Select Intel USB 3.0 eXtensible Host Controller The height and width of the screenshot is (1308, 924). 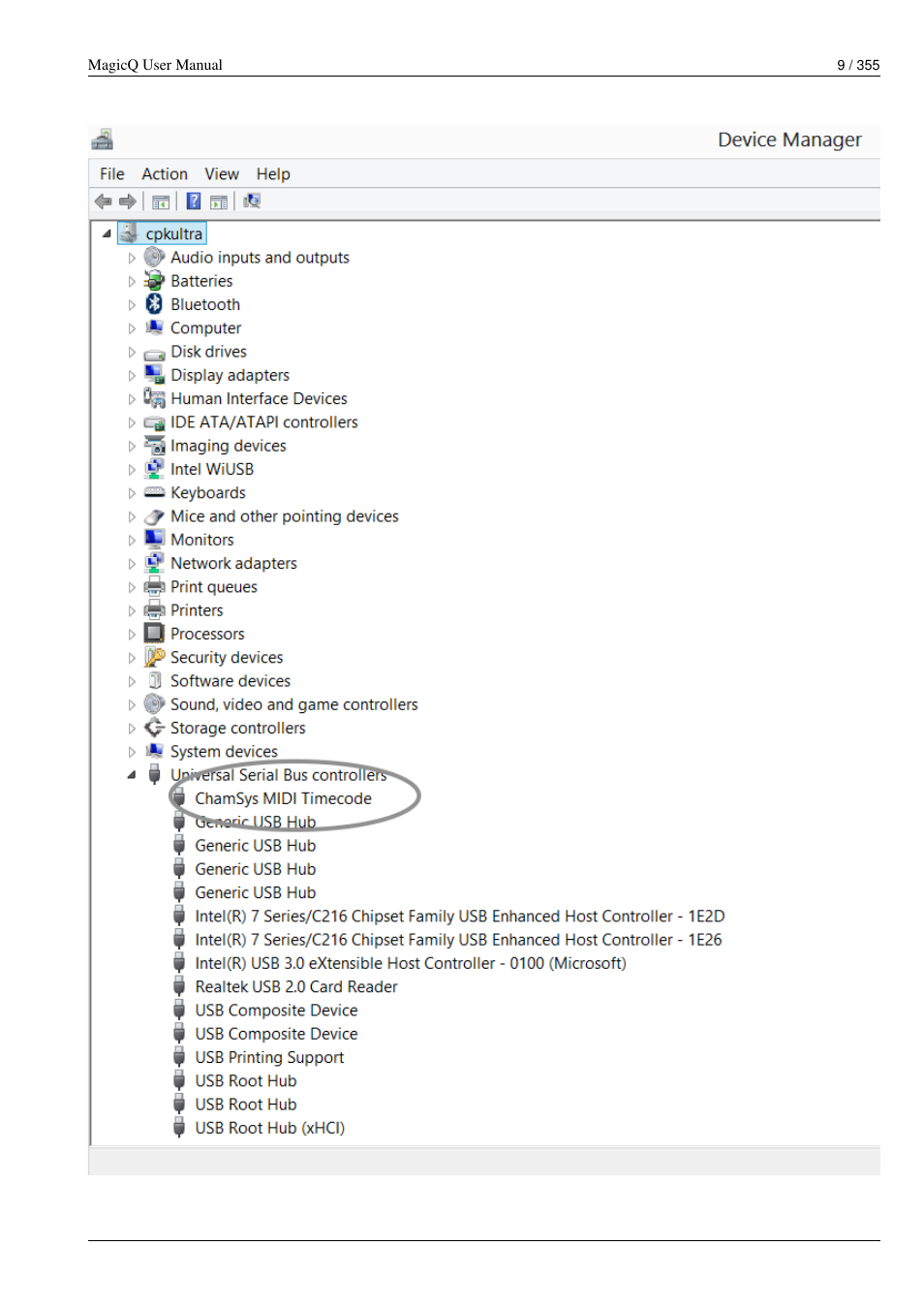tap(411, 963)
